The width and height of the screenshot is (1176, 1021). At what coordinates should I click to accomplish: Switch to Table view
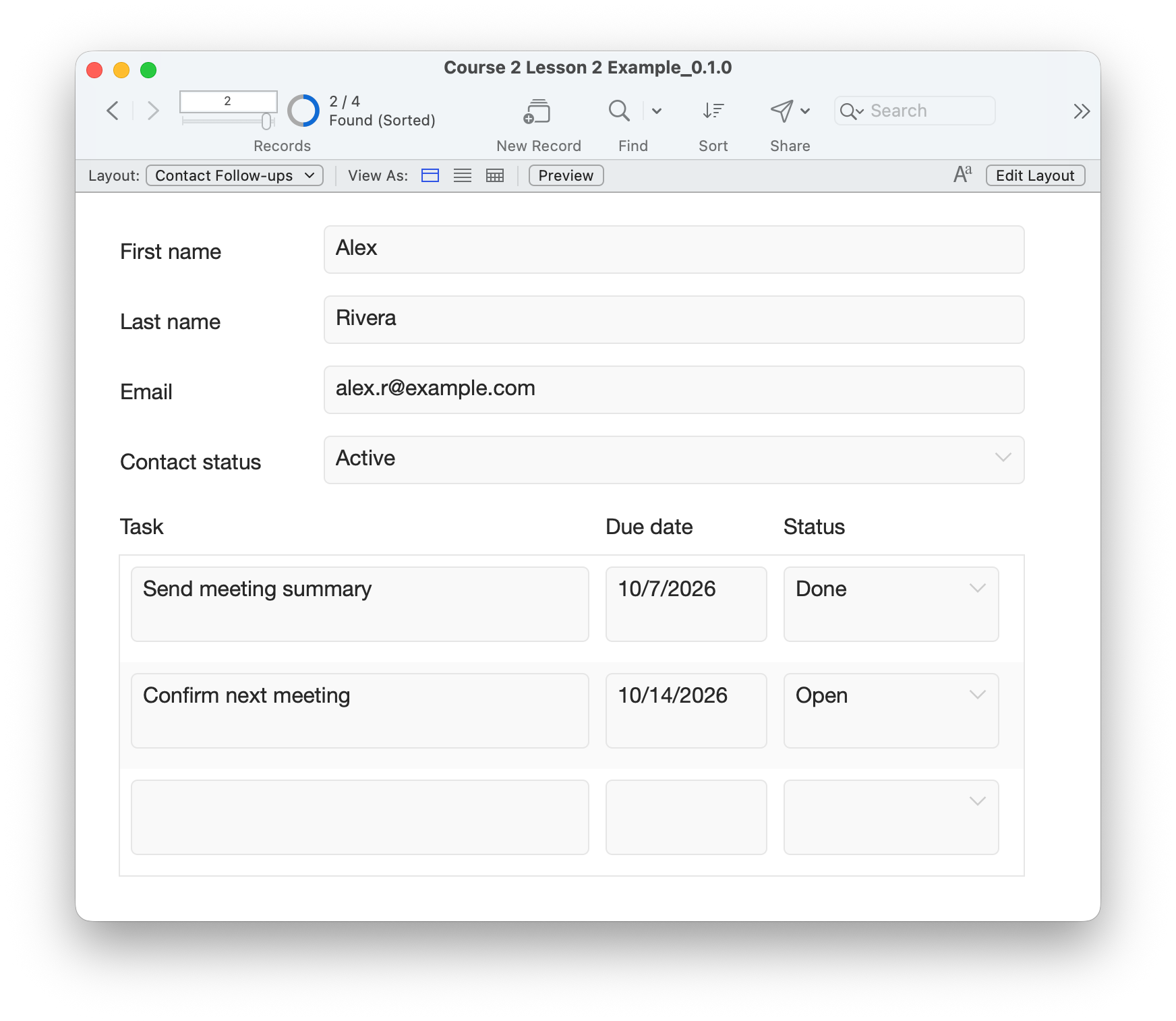pos(495,175)
